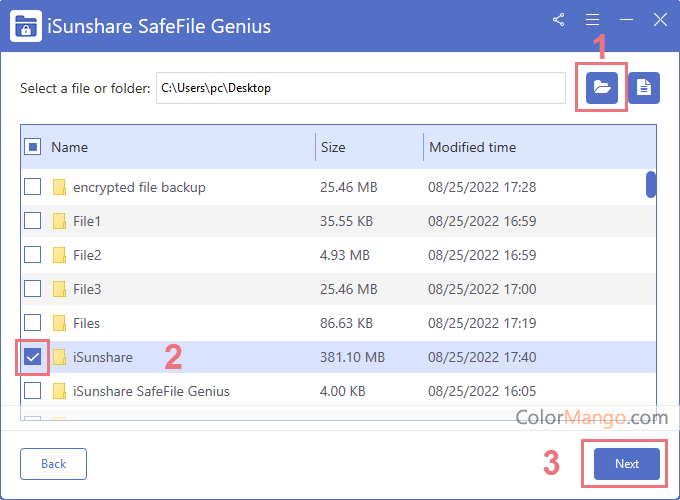This screenshot has width=680, height=500.
Task: Minimize the SafeFile Genius window
Action: click(x=626, y=20)
